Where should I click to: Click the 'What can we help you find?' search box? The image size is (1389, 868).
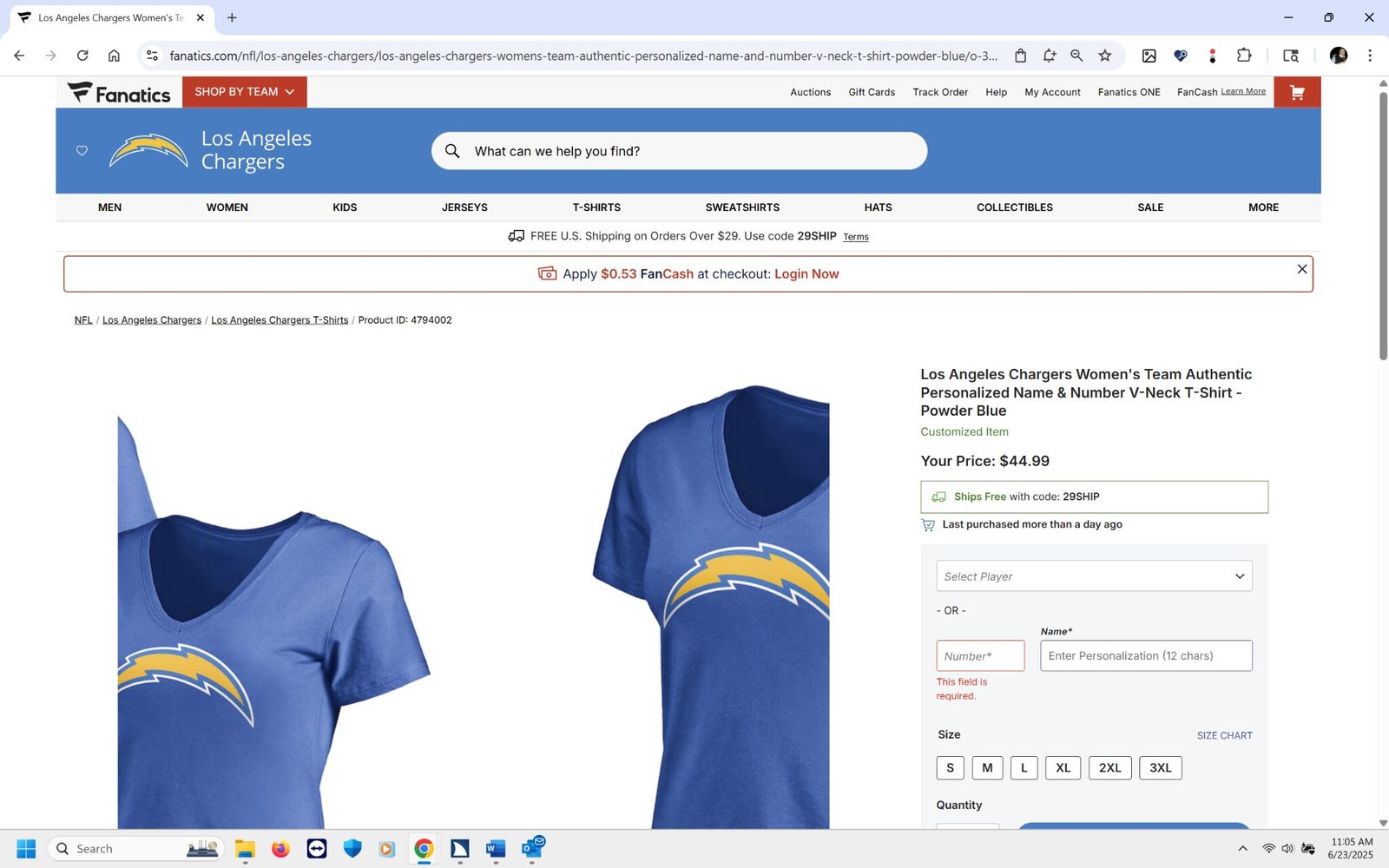point(679,151)
